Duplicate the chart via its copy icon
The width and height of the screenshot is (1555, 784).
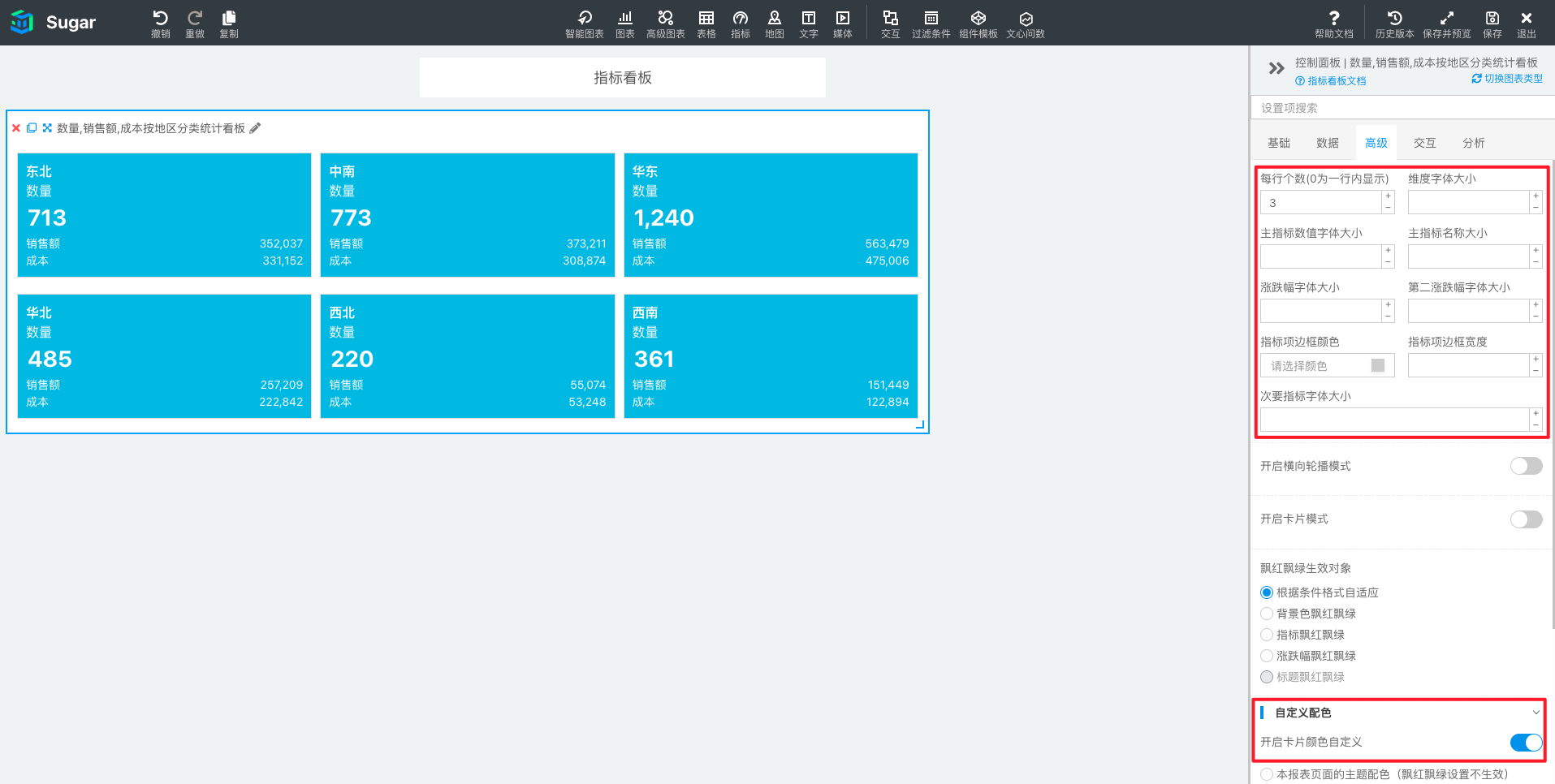point(32,128)
